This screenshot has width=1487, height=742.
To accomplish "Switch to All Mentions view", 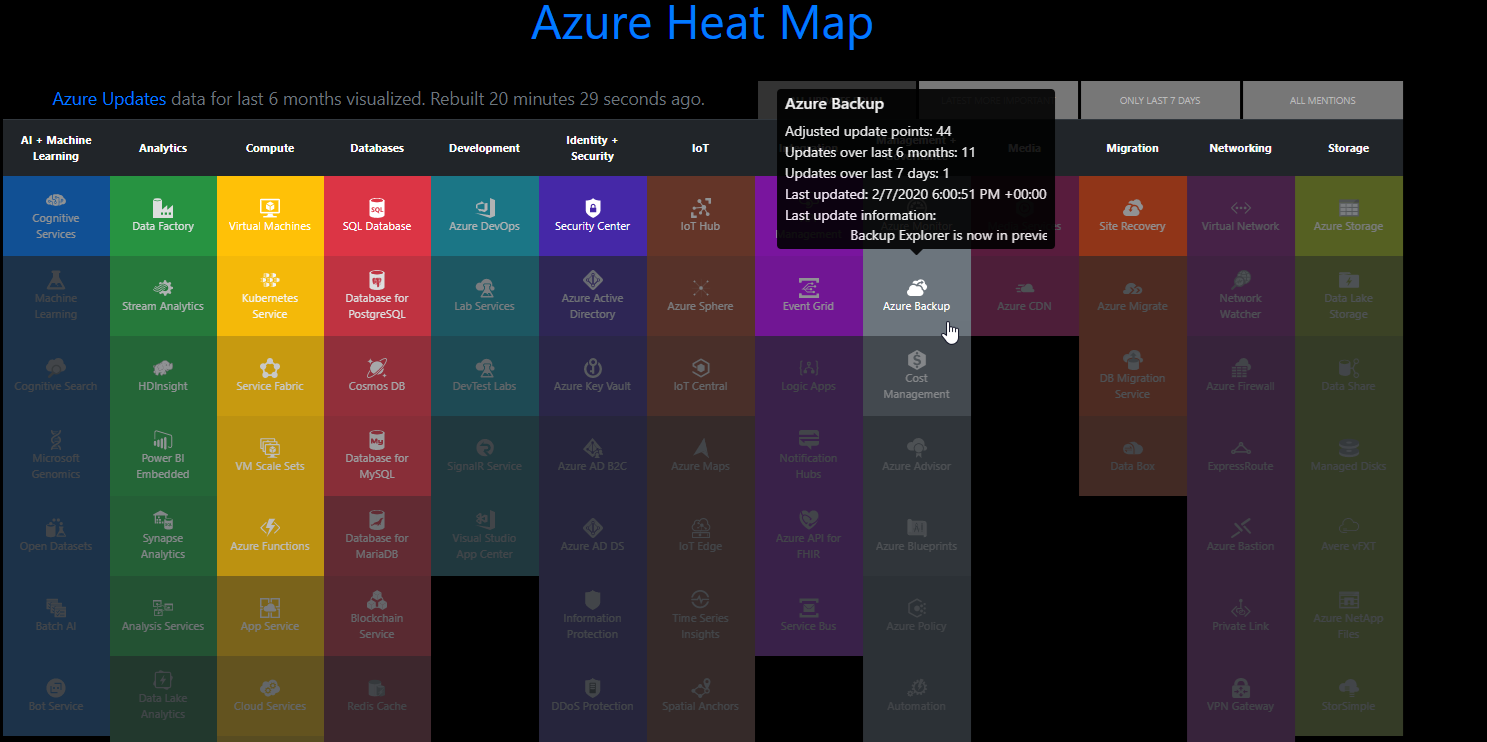I will tap(1322, 100).
